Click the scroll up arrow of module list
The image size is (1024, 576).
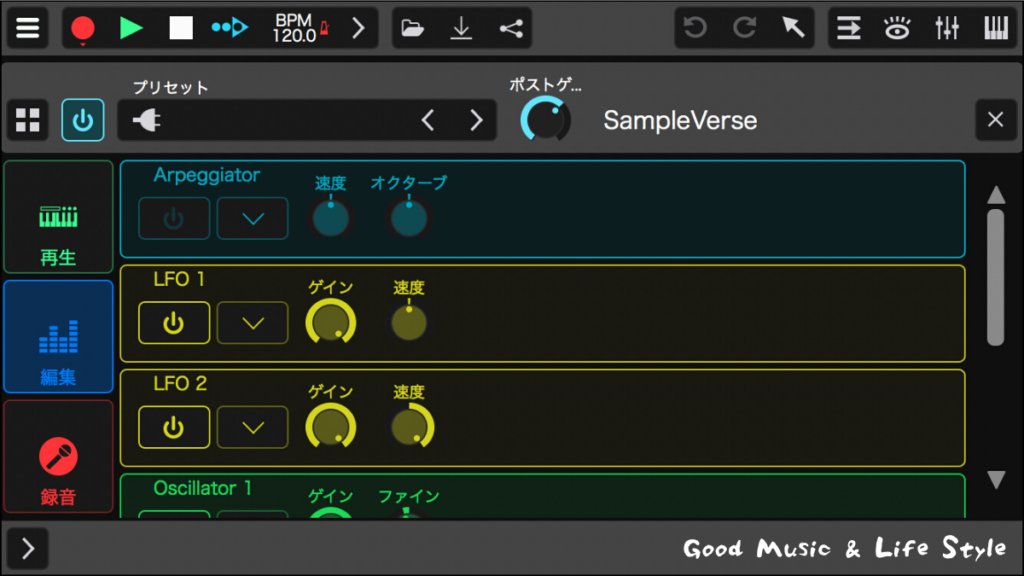996,195
